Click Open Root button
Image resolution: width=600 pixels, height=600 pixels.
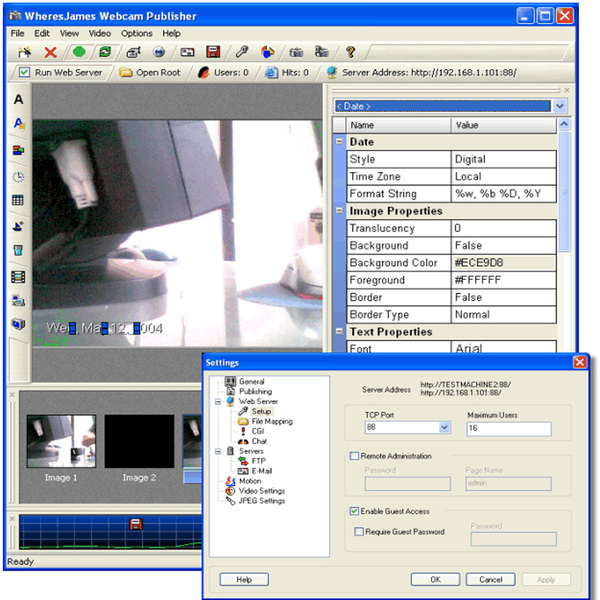tap(150, 72)
